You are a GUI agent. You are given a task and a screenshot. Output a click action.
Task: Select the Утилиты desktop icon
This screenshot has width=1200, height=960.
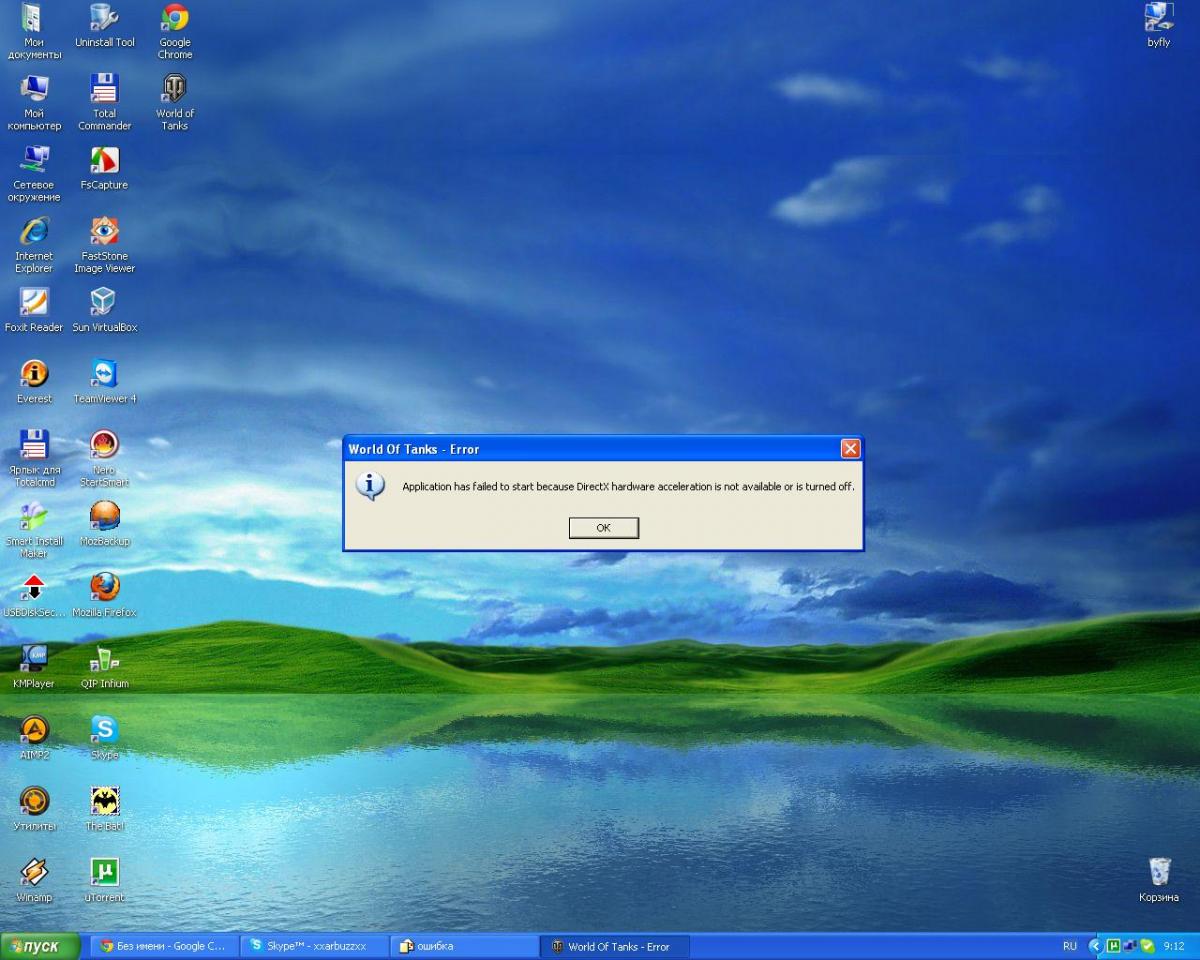(34, 808)
